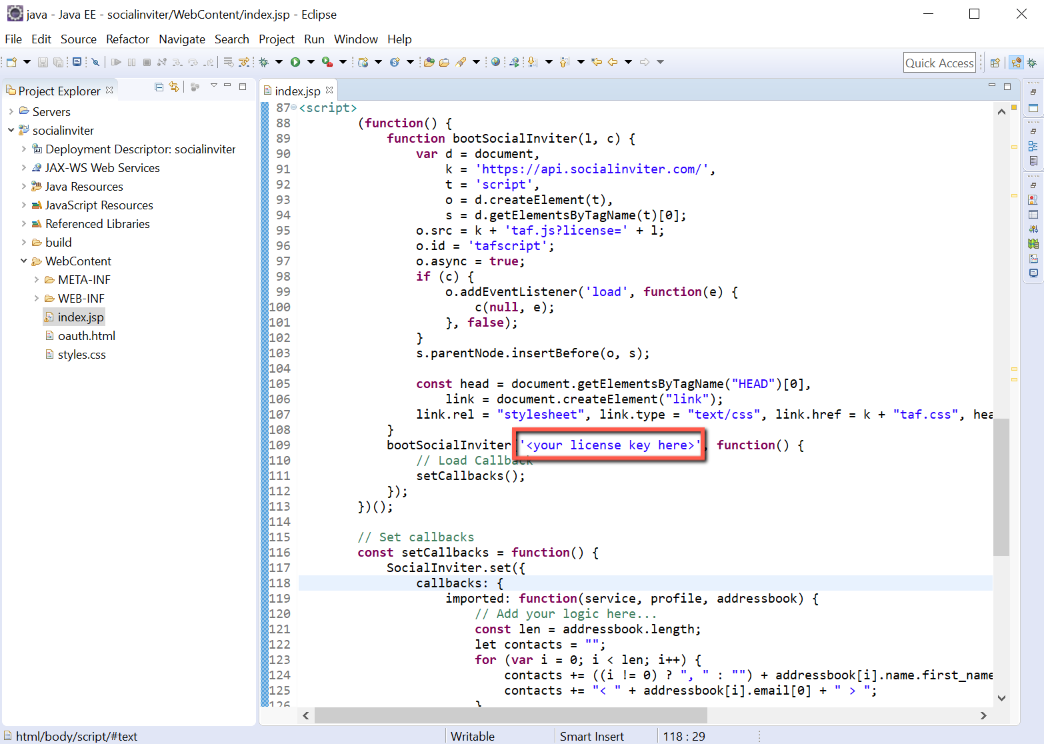
Task: Expand the Servers project node
Action: pyautogui.click(x=11, y=111)
